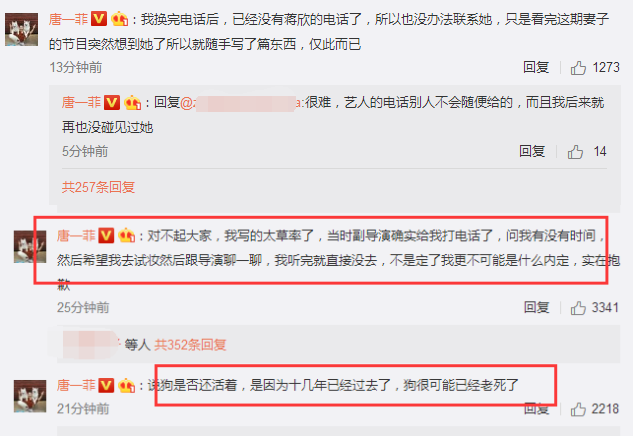Like the nested reply with 14 likes

click(x=575, y=152)
